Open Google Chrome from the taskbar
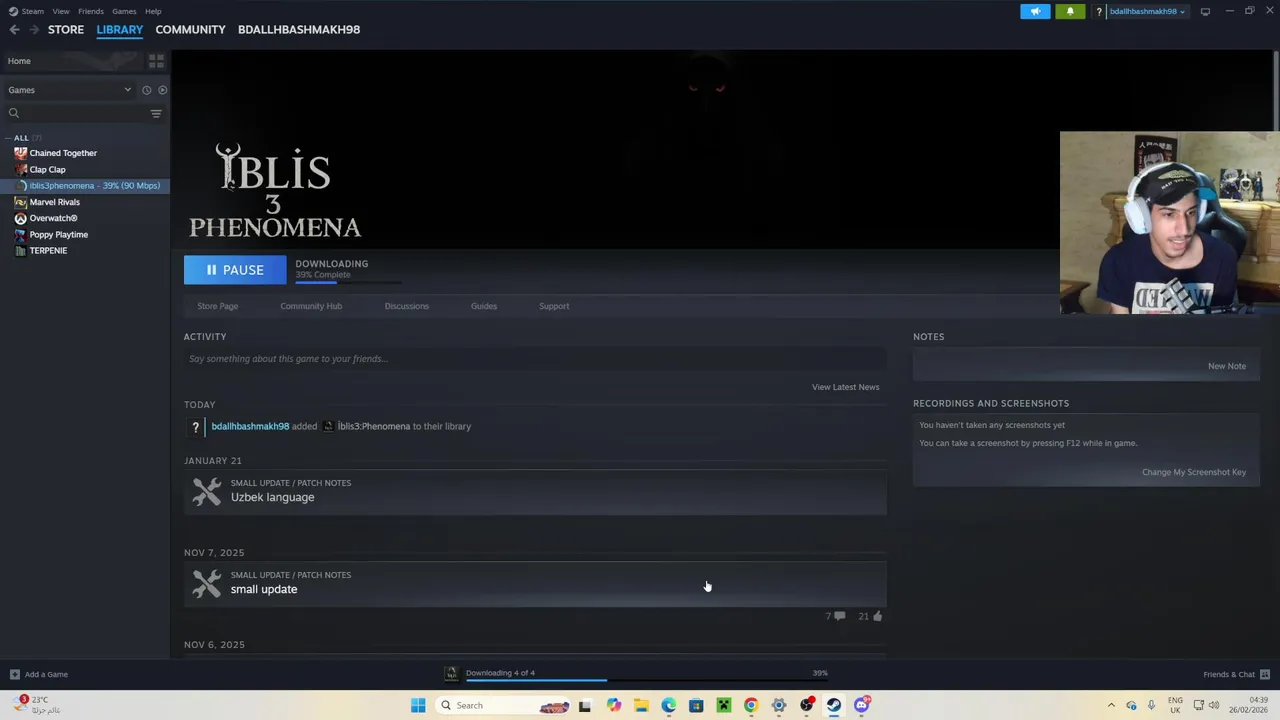Image resolution: width=1280 pixels, height=720 pixels. (751, 706)
